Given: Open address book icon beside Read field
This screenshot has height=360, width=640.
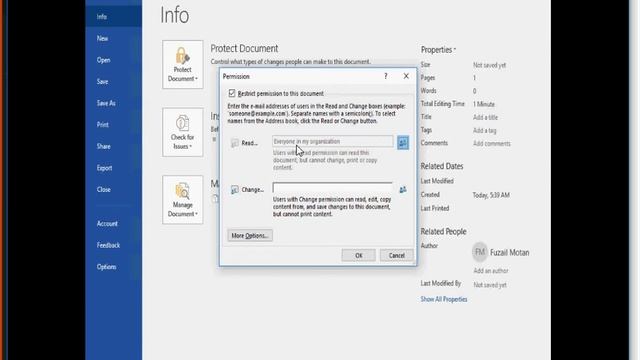Looking at the screenshot, I should (403, 142).
